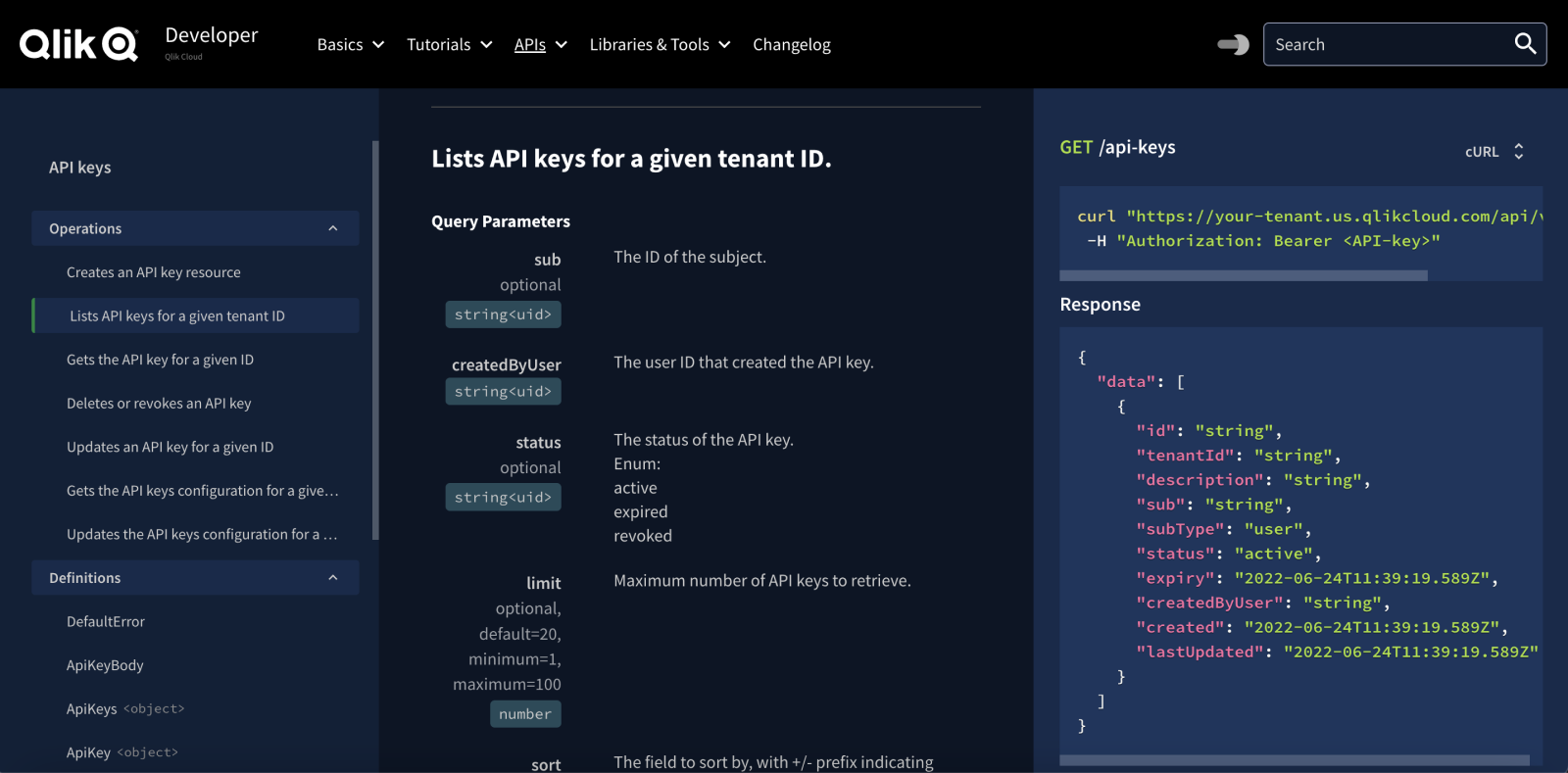Click the Qlik logo in header
This screenshot has height=773, width=1568.
pos(78,44)
